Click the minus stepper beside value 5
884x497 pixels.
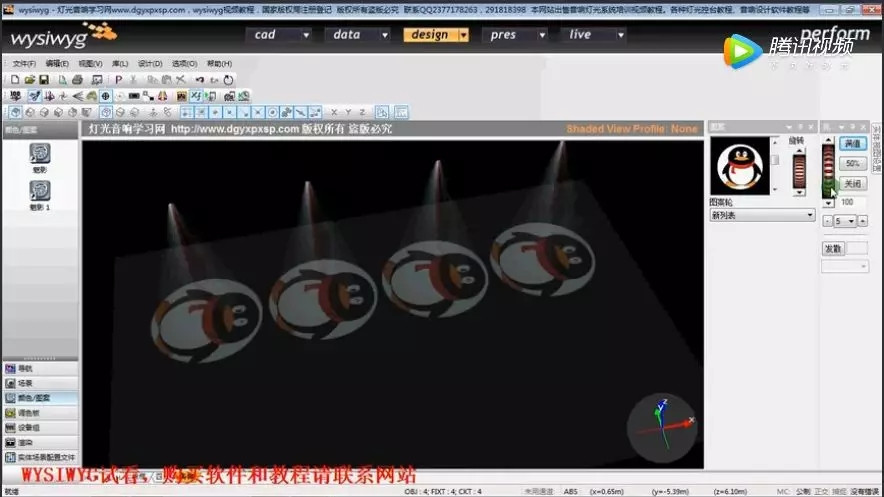click(x=827, y=221)
